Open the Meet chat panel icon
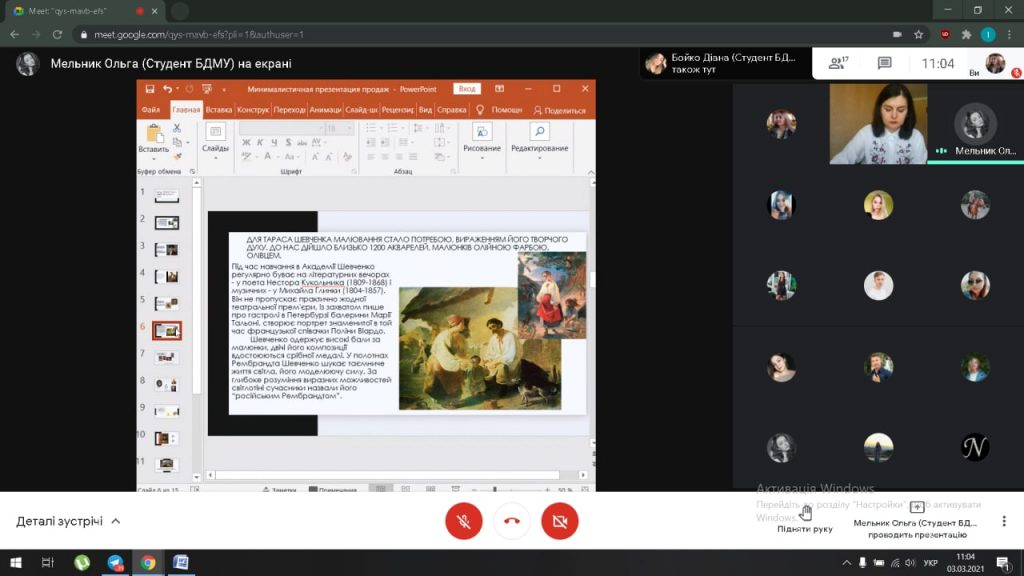This screenshot has height=576, width=1024. 884,63
